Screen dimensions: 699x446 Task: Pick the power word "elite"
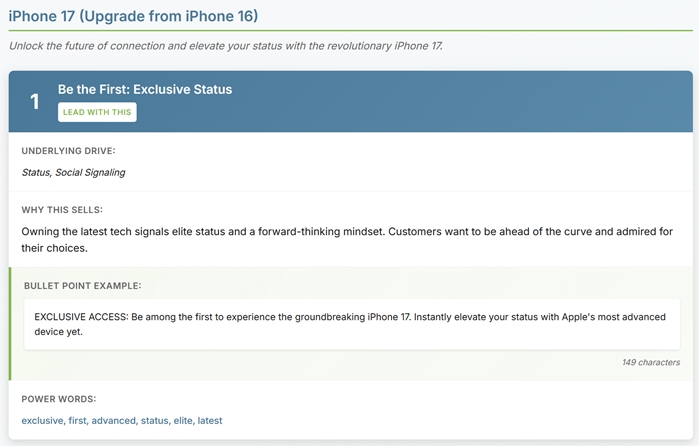[x=184, y=421]
